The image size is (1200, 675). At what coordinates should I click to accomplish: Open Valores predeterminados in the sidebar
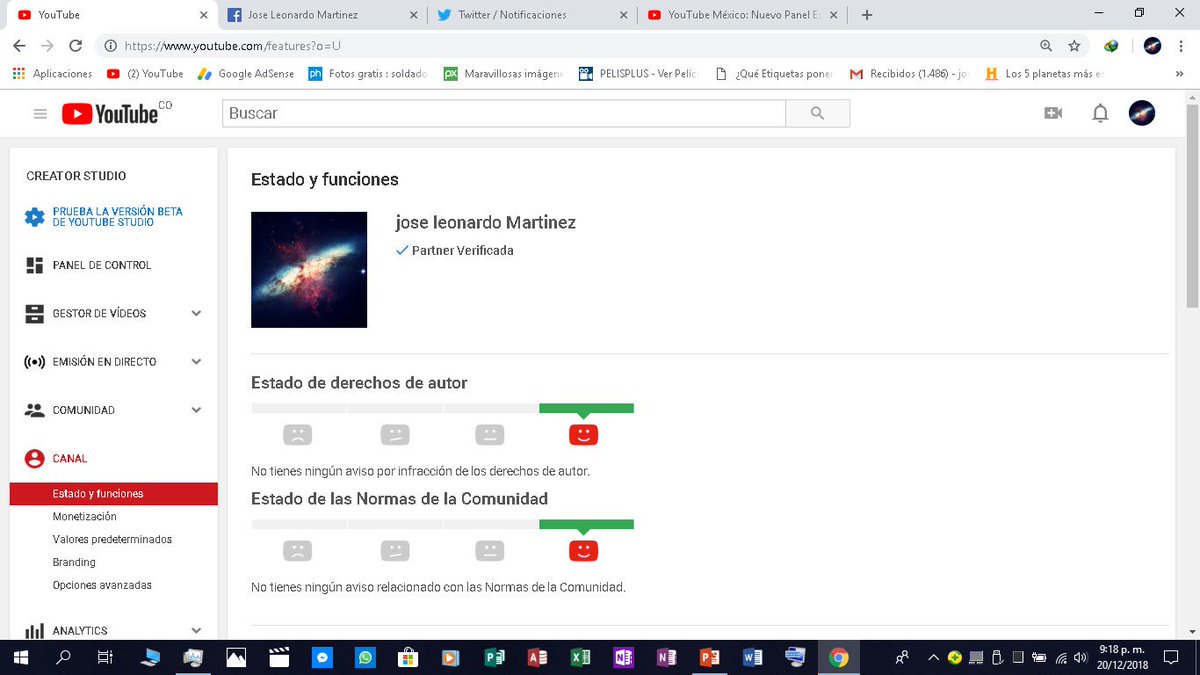pos(112,540)
